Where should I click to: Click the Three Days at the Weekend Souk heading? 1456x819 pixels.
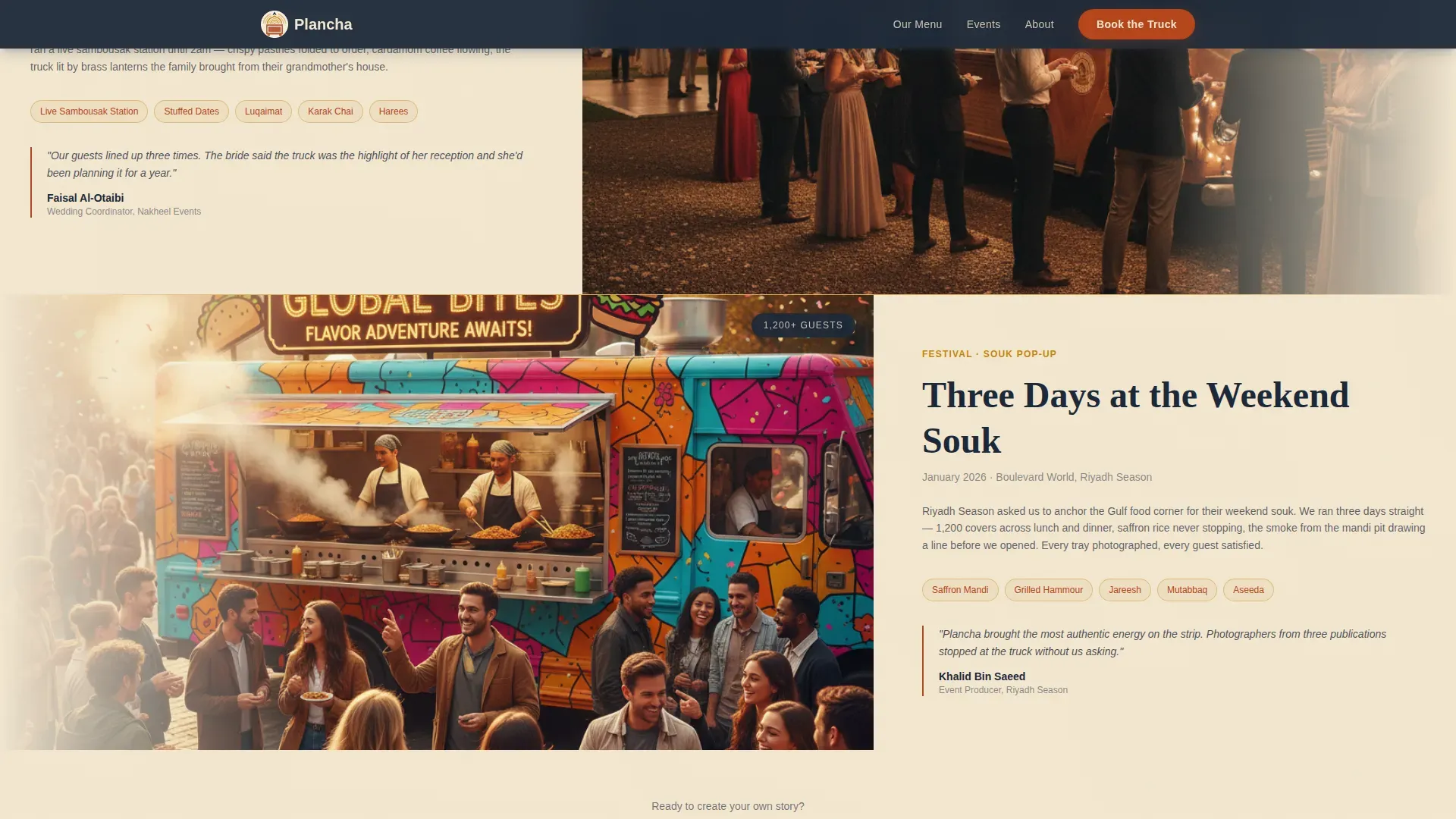point(1135,418)
